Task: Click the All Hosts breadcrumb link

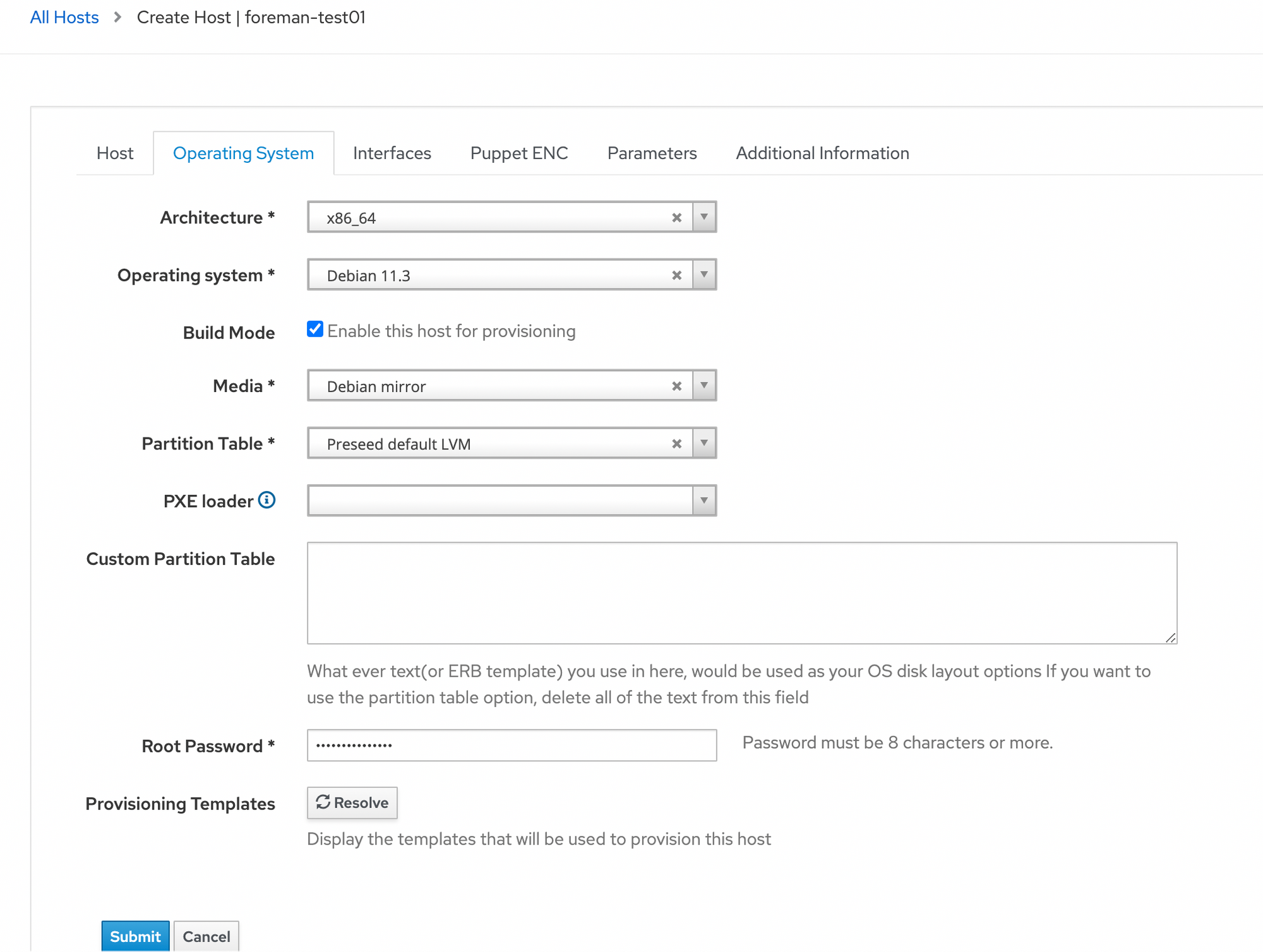Action: [x=64, y=18]
